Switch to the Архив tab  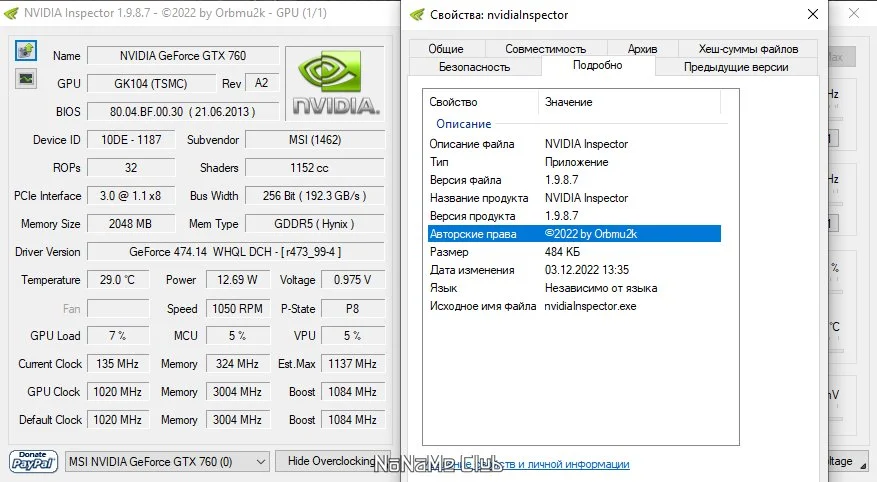(x=642, y=49)
